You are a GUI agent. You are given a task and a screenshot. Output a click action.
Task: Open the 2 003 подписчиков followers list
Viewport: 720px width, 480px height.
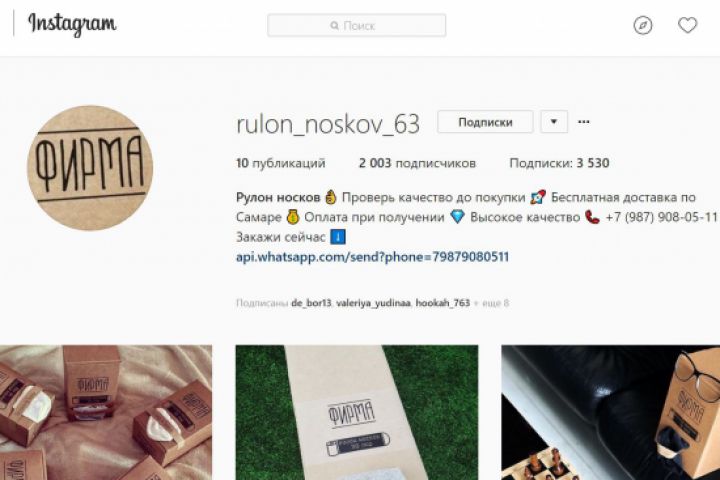(x=417, y=163)
